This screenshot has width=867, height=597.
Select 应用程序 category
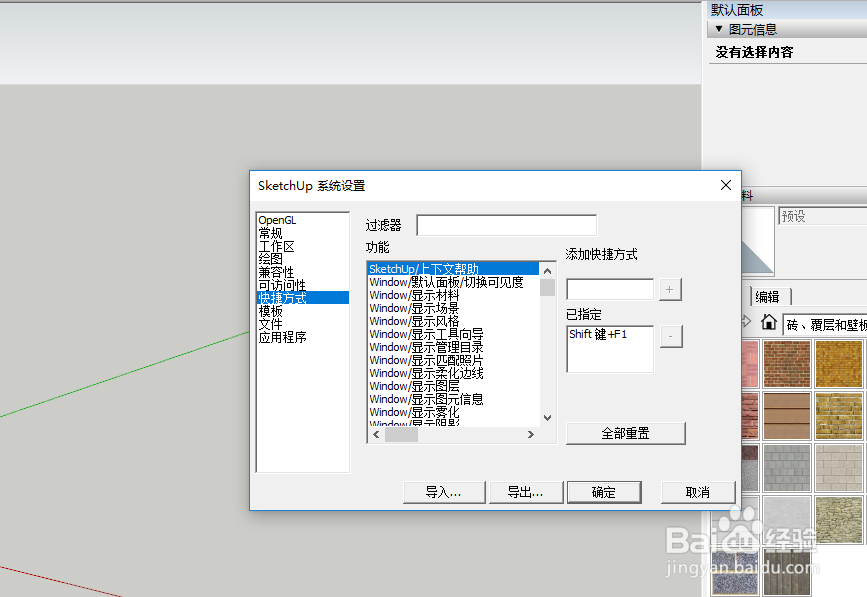coord(282,337)
